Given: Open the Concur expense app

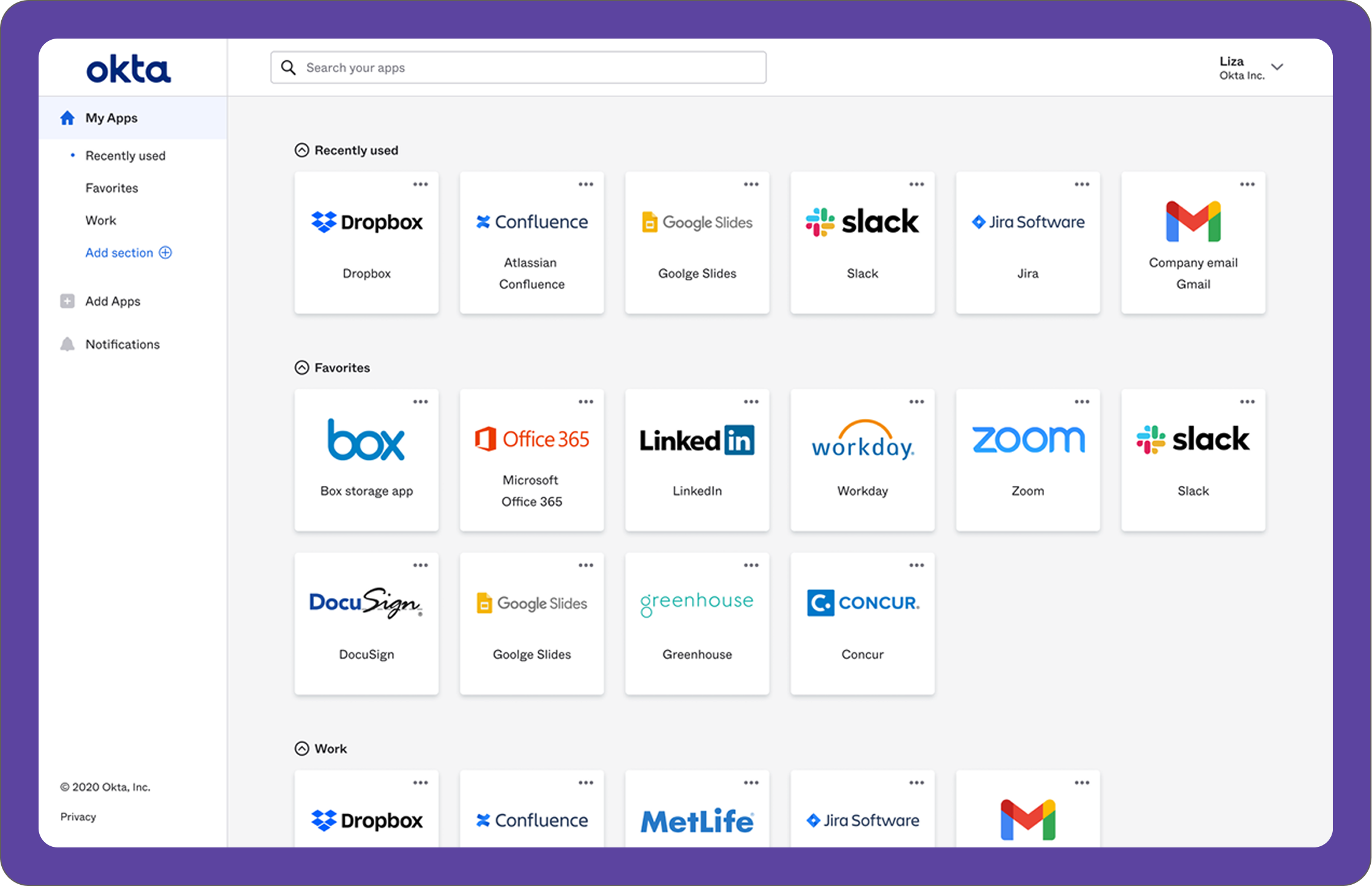Looking at the screenshot, I should (x=862, y=624).
